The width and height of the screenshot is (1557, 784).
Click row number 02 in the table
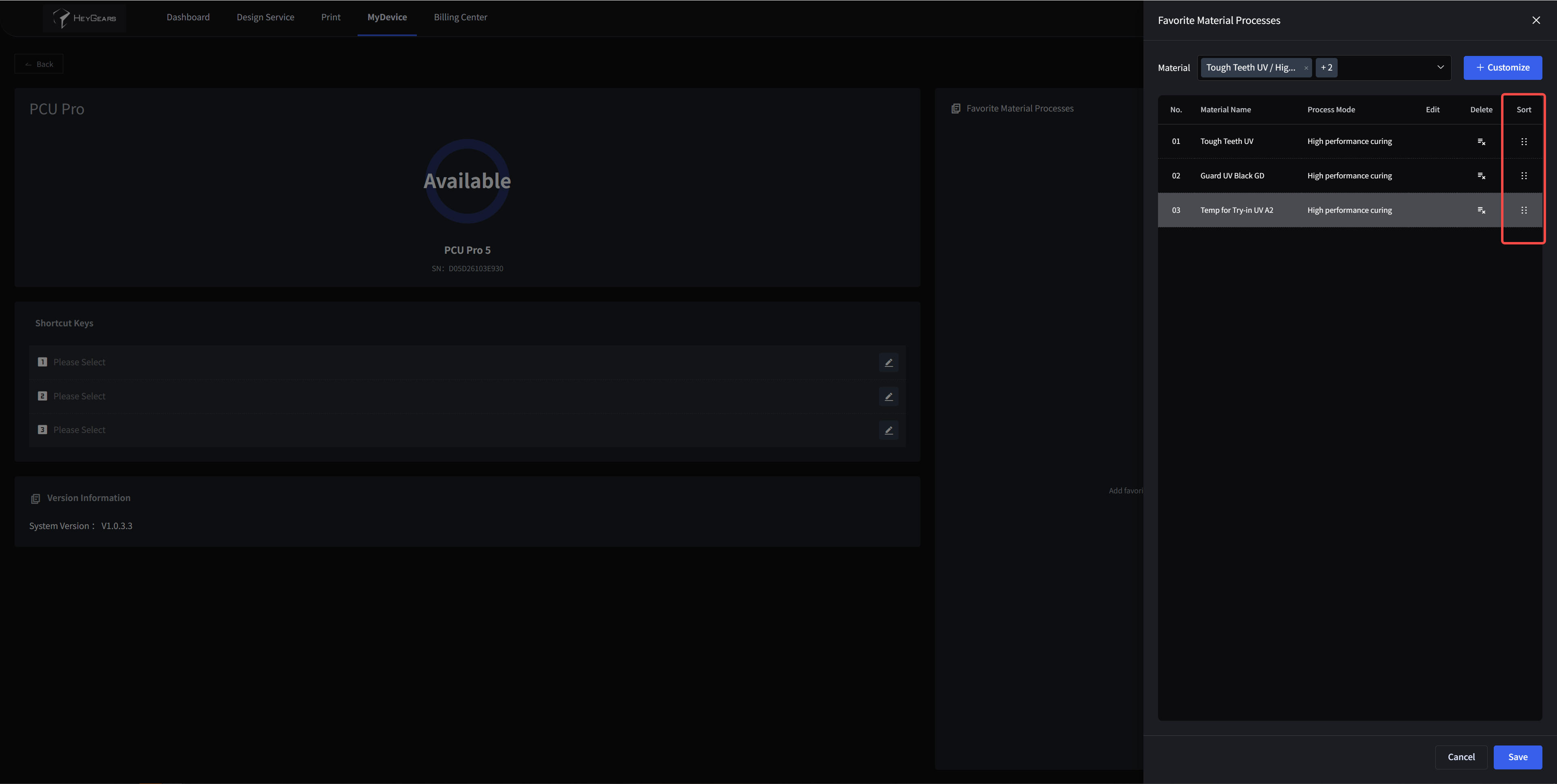pos(1175,176)
